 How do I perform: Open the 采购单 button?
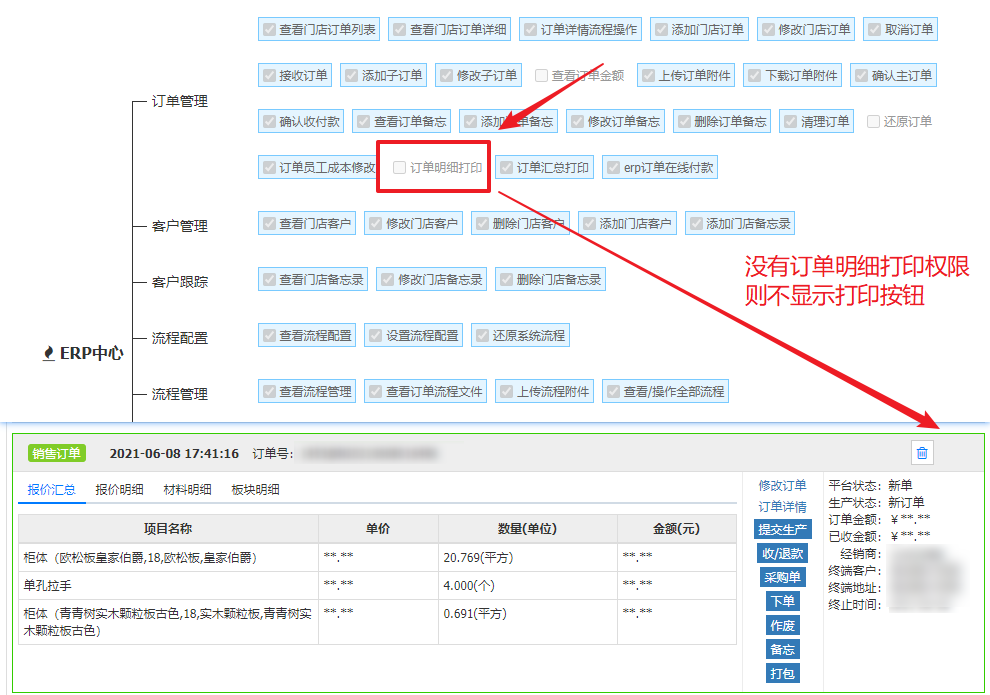pos(782,577)
